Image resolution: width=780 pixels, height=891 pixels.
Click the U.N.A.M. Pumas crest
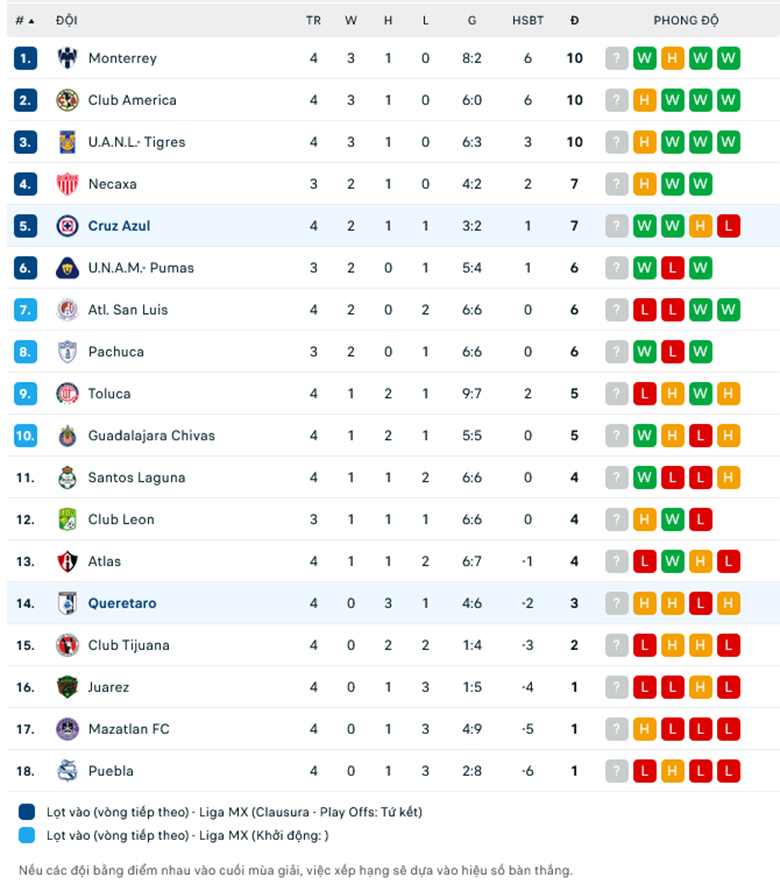(66, 268)
